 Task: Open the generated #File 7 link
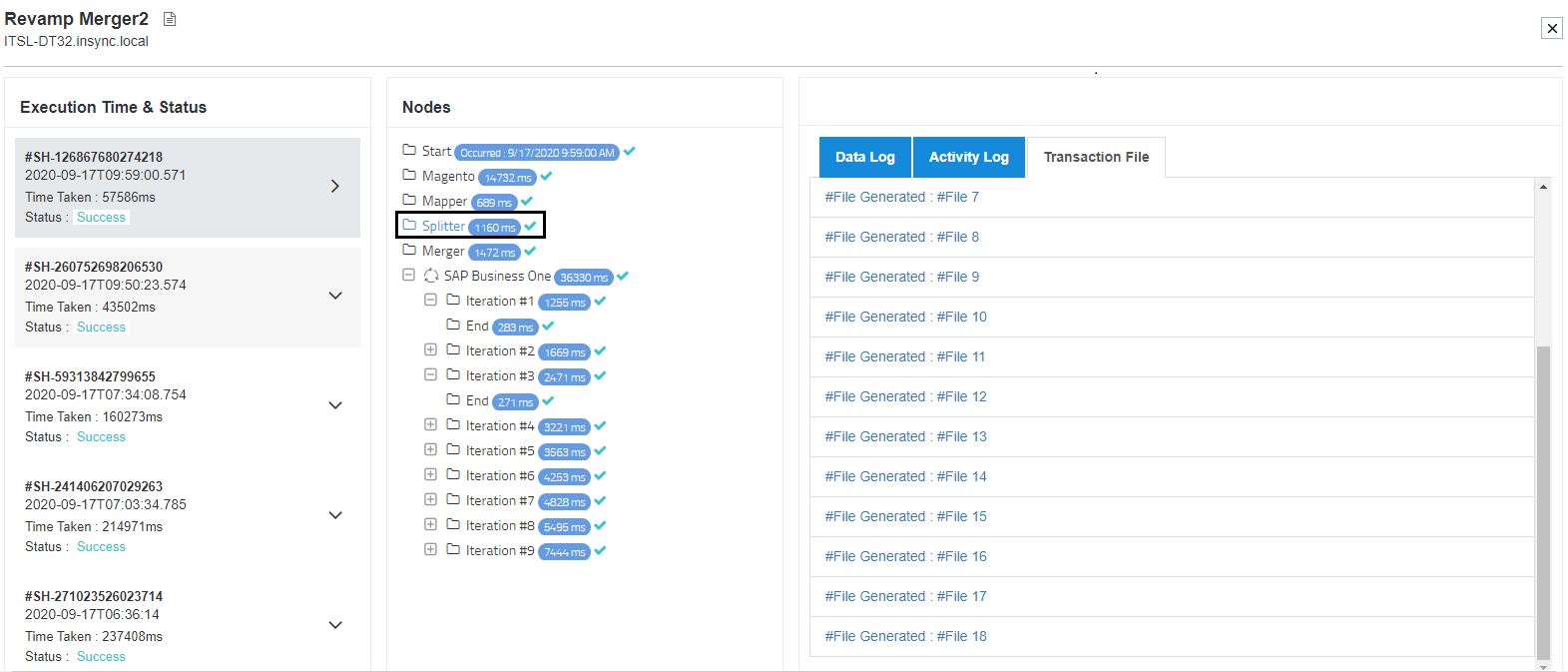(x=901, y=197)
